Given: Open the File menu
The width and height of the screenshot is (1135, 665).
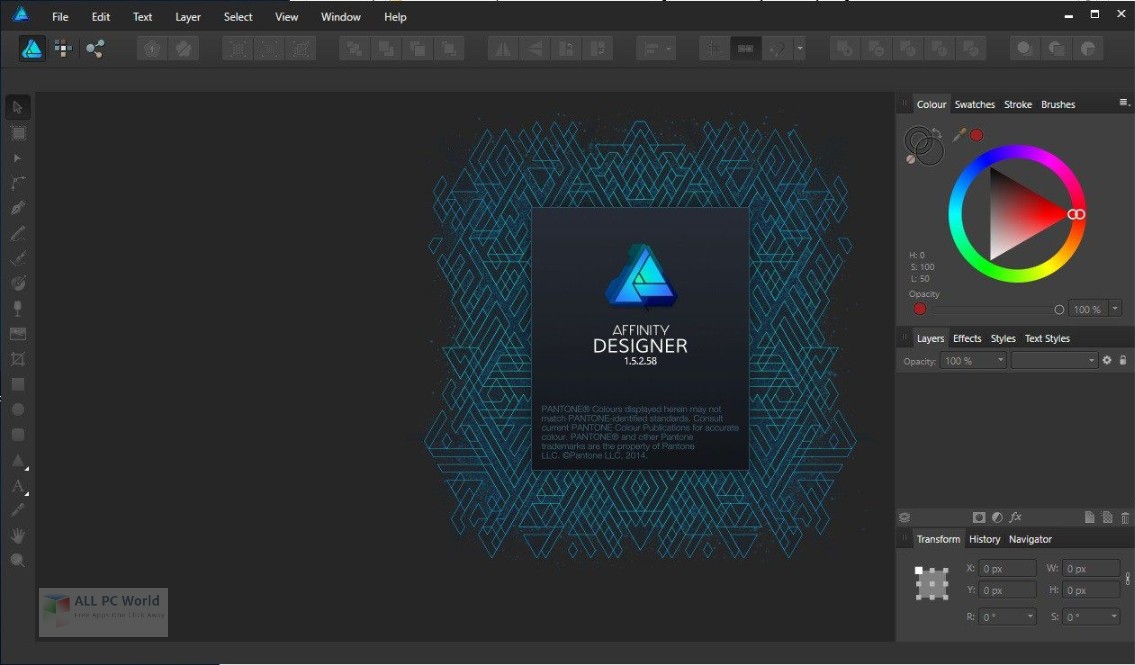Looking at the screenshot, I should 60,17.
